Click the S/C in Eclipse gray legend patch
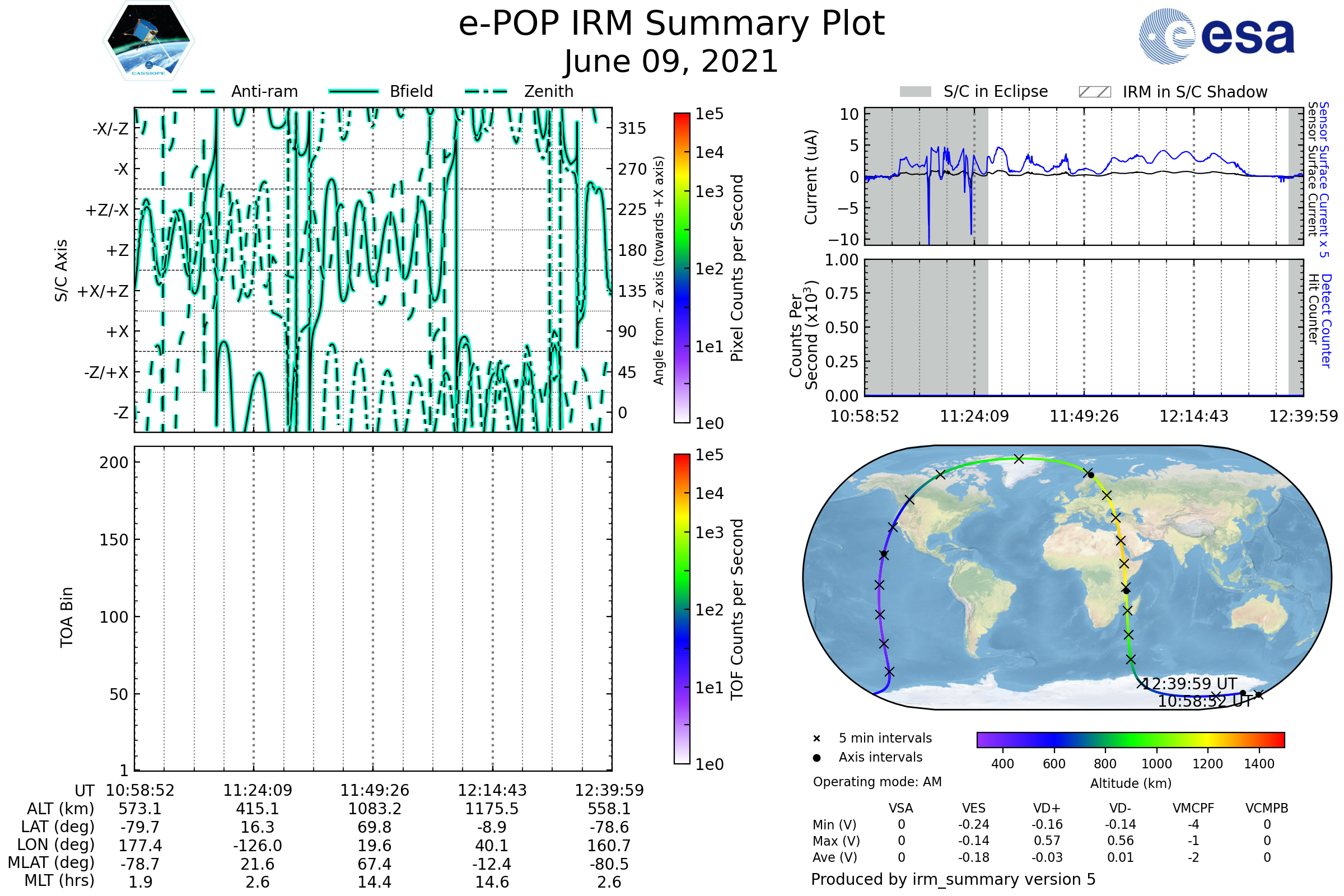 [x=915, y=92]
